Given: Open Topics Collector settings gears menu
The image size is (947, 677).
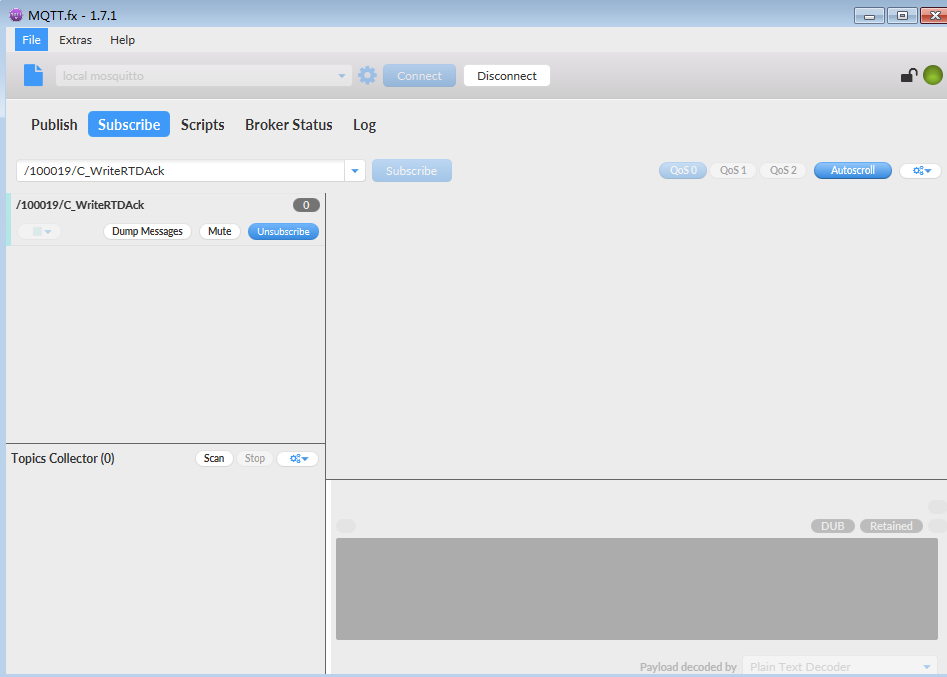Looking at the screenshot, I should coord(298,458).
